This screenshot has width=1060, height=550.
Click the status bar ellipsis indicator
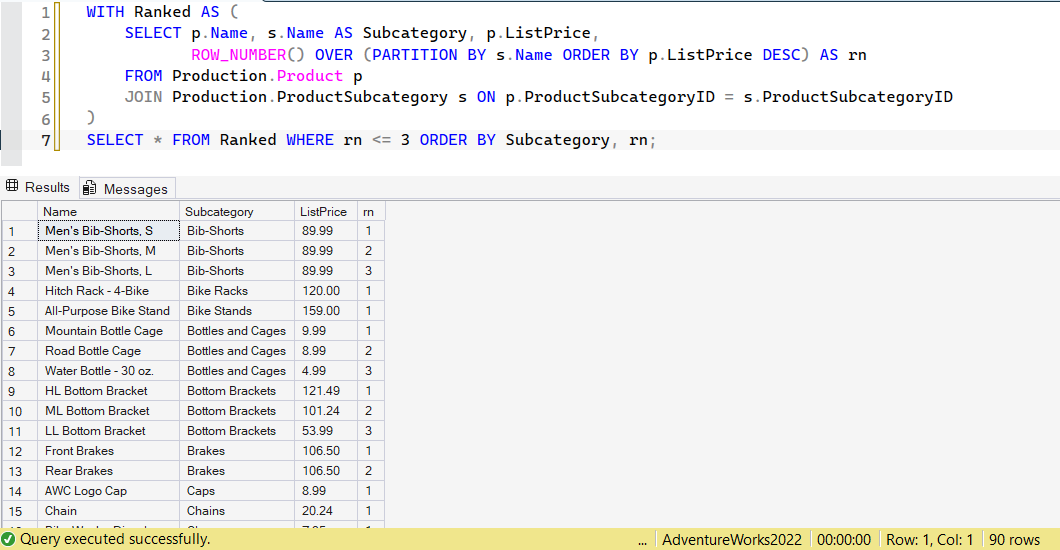point(642,541)
